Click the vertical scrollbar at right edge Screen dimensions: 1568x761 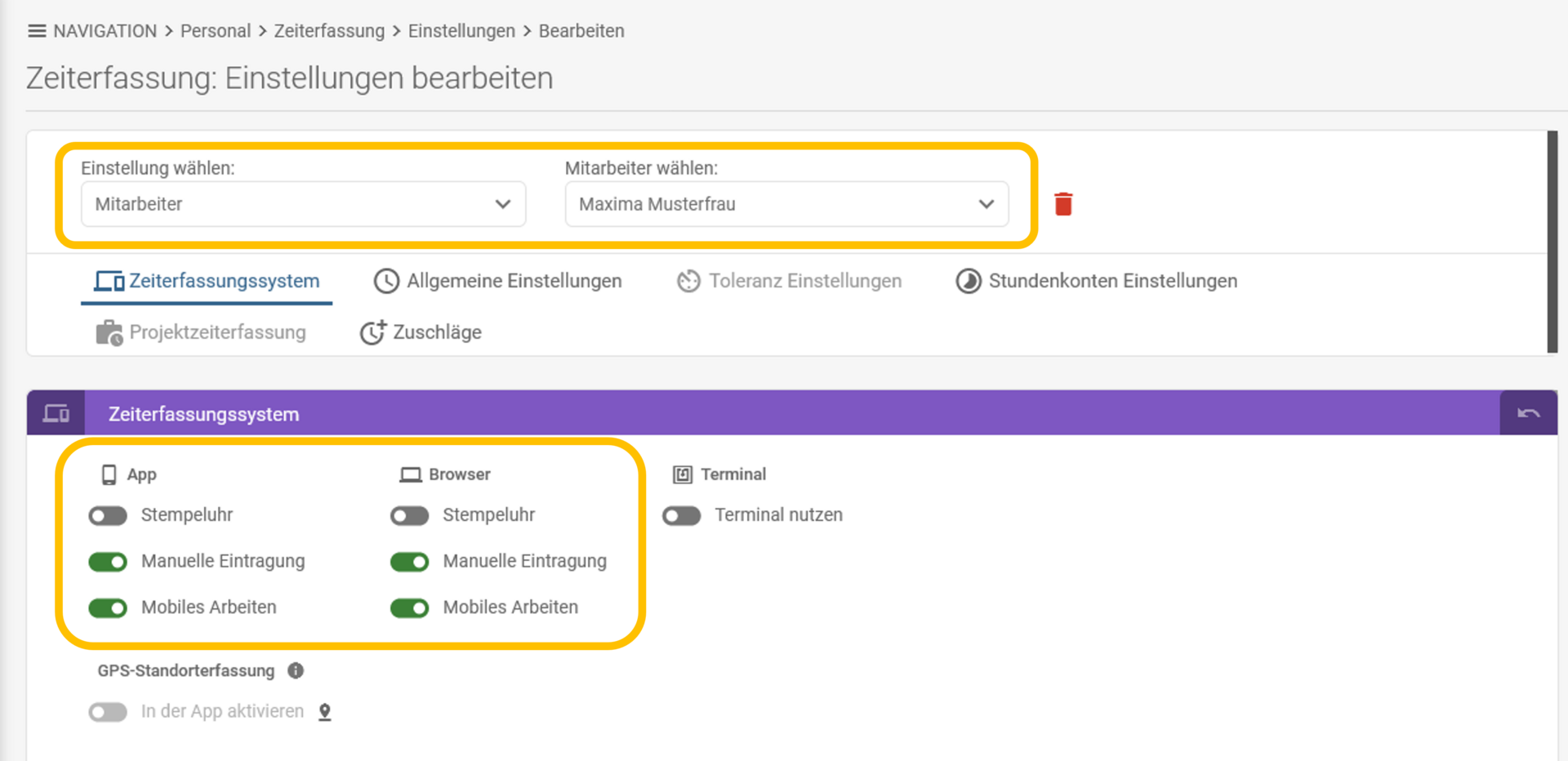pos(1552,242)
